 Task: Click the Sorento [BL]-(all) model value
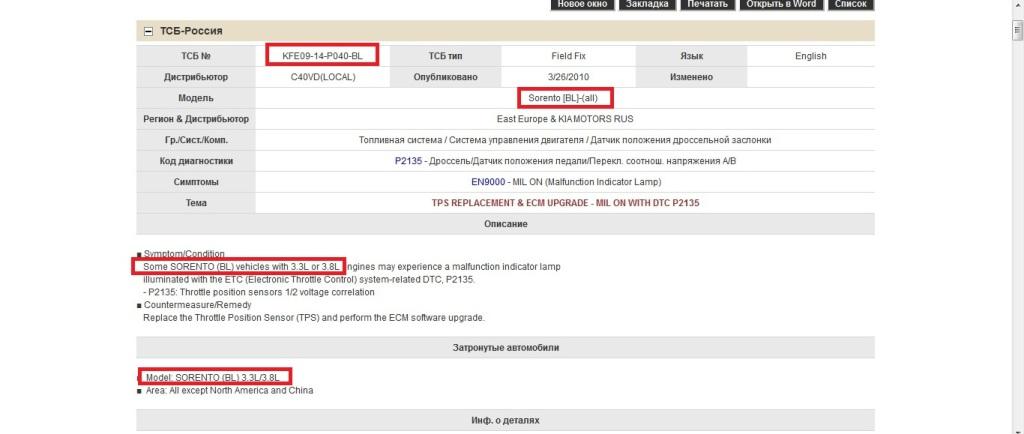565,98
